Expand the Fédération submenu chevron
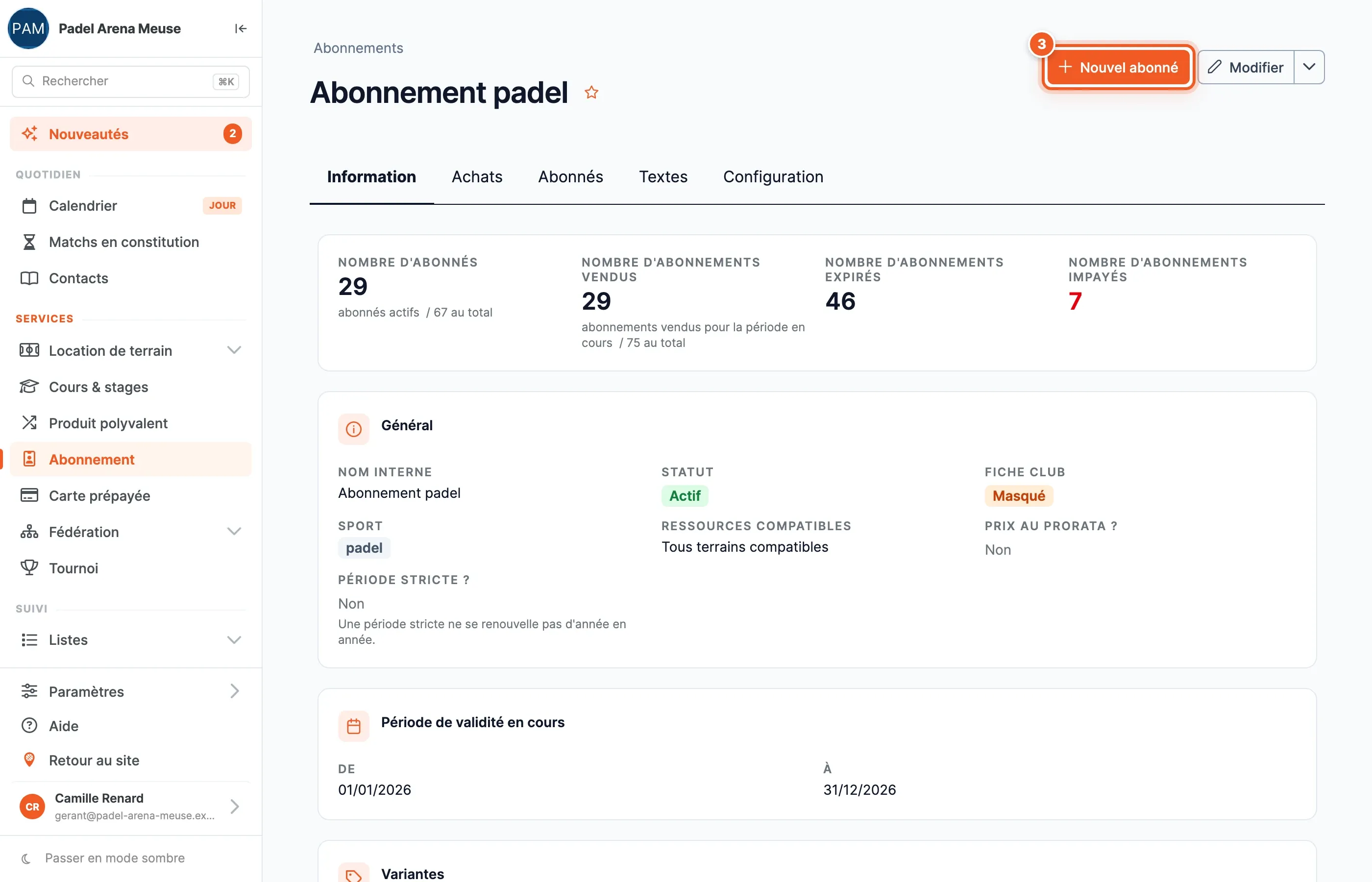Image resolution: width=1372 pixels, height=882 pixels. tap(234, 532)
